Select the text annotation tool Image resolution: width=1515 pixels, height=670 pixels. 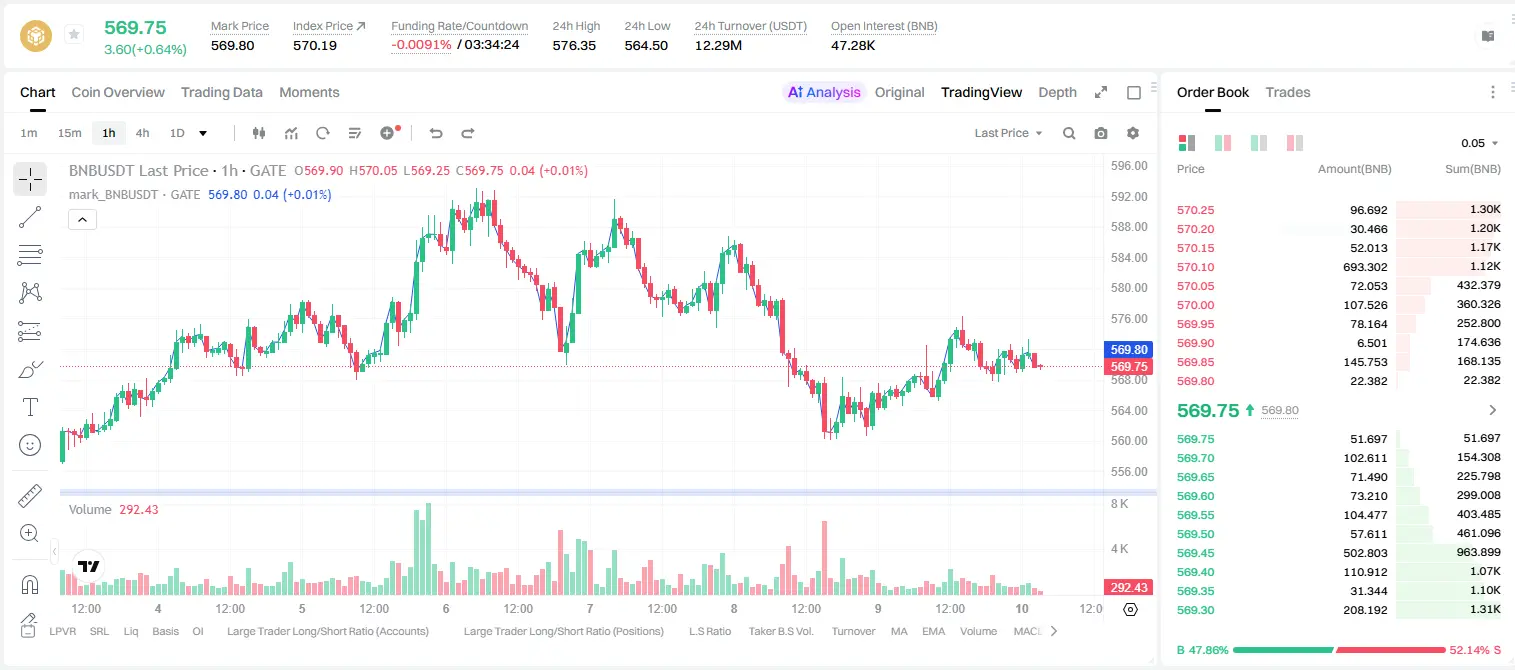tap(30, 407)
